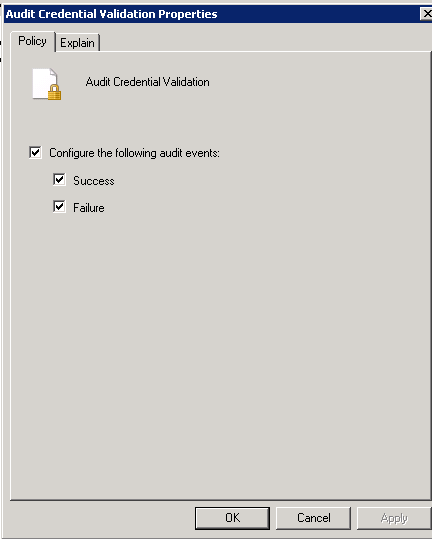The image size is (432, 539).
Task: Uncheck the Failure checkbox
Action: coord(59,207)
